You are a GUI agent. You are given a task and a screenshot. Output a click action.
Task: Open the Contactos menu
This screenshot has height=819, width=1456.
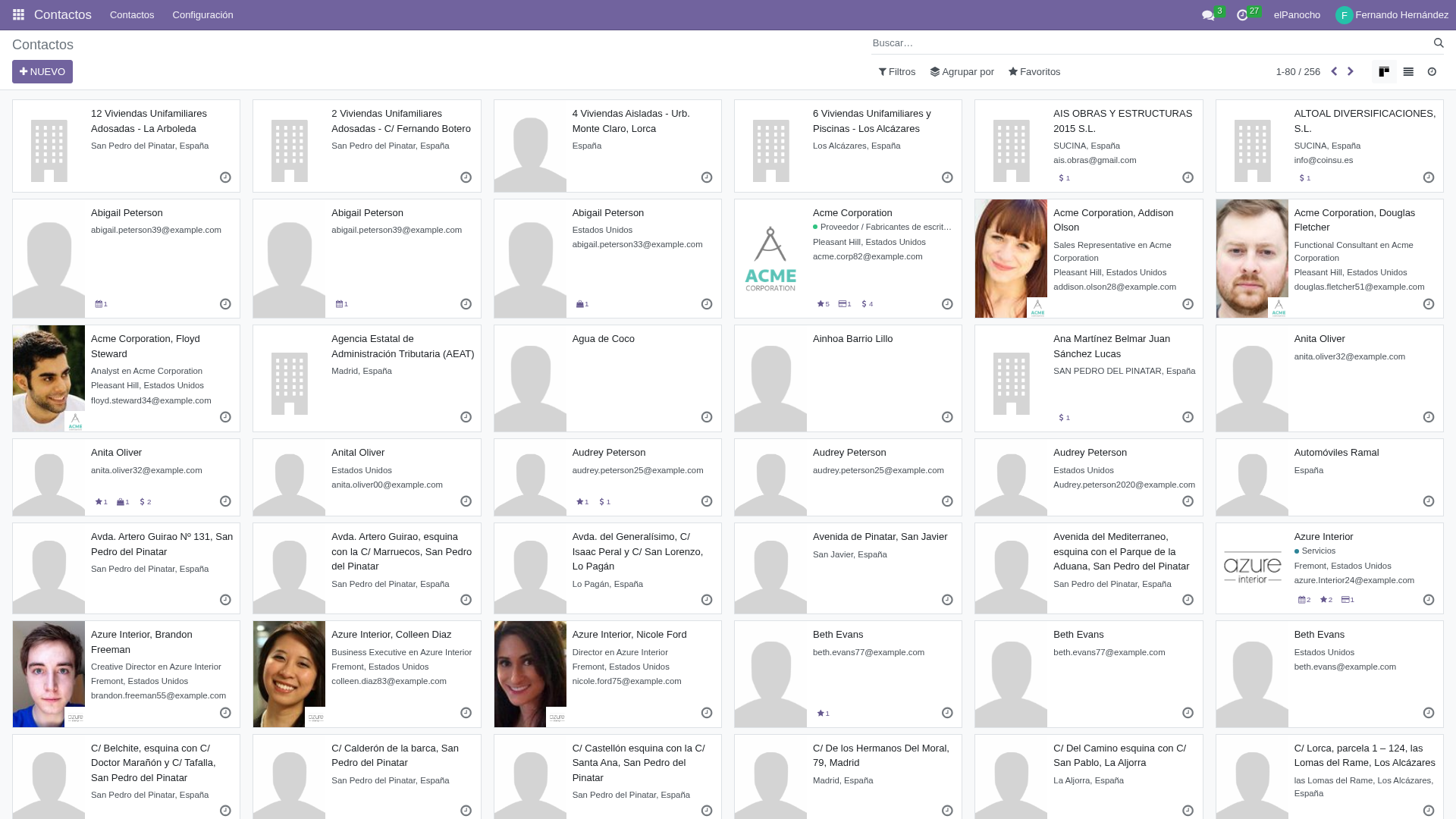point(131,14)
